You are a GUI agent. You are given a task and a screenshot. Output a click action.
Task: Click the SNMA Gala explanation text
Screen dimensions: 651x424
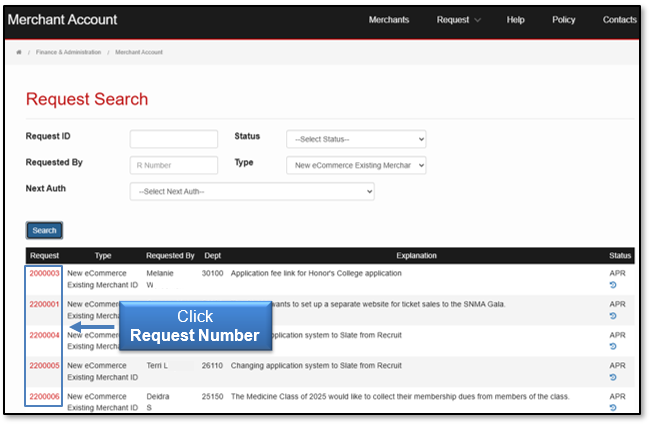pos(388,304)
